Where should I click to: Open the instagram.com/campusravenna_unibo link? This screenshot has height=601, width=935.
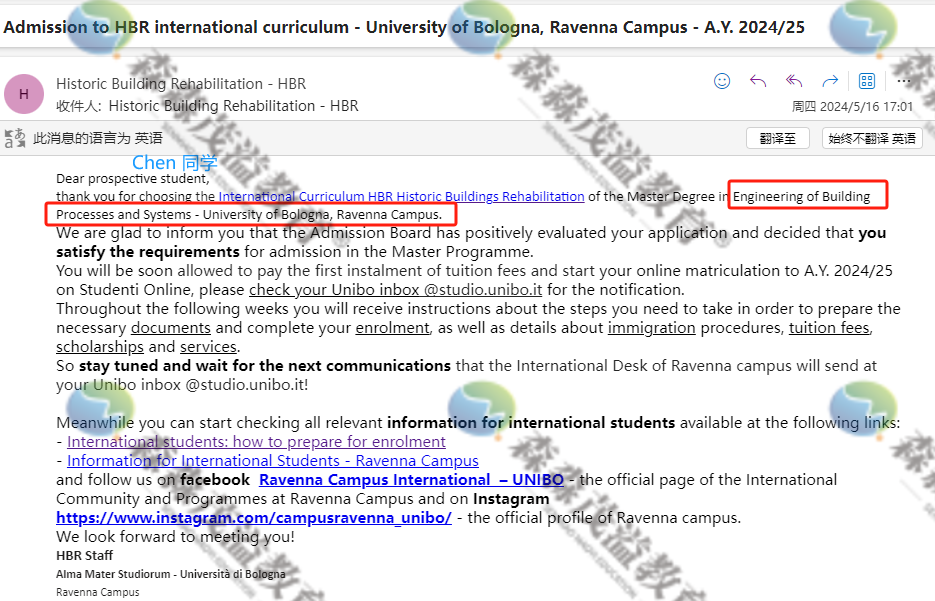pos(254,518)
